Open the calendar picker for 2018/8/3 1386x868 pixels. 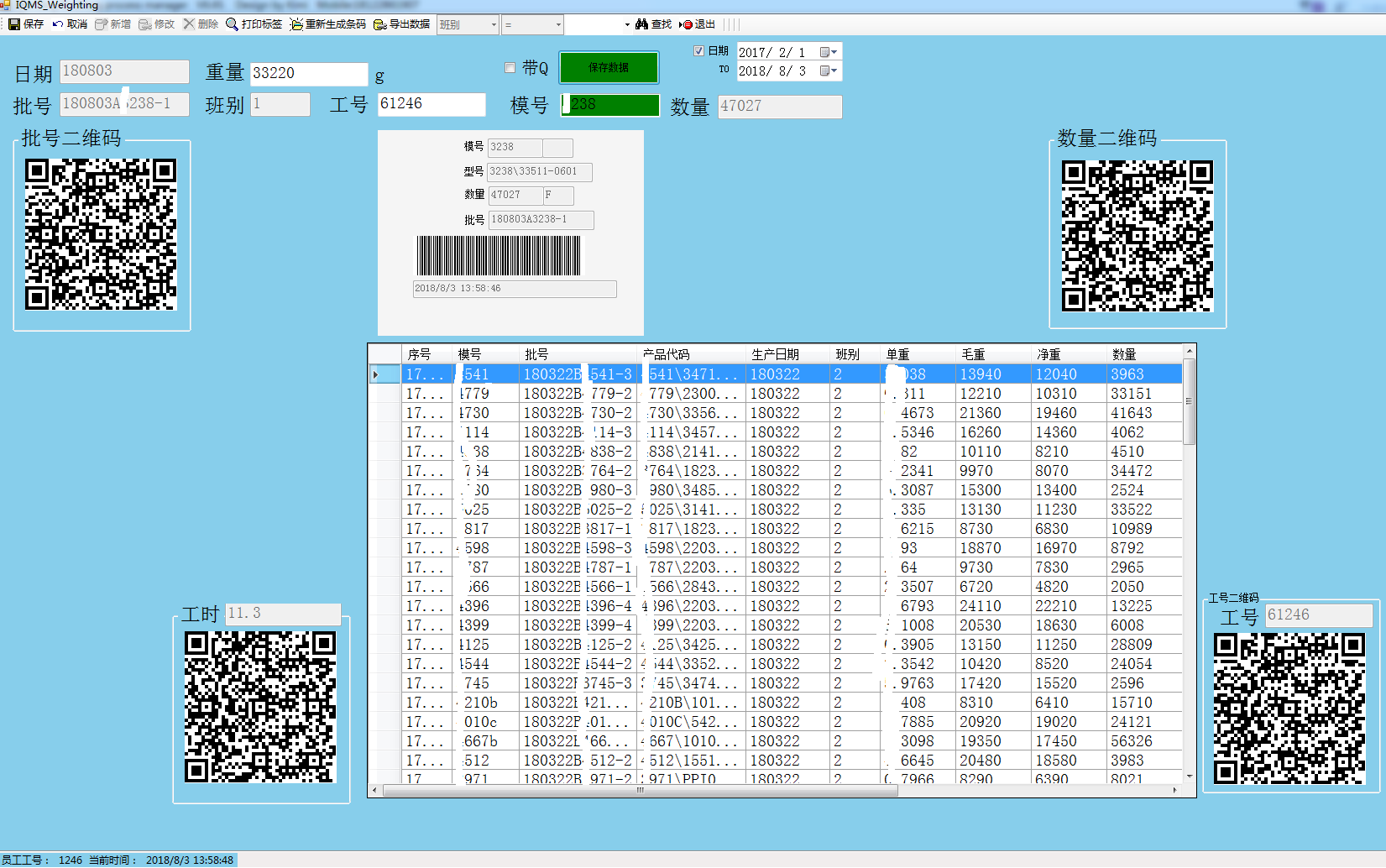(829, 71)
